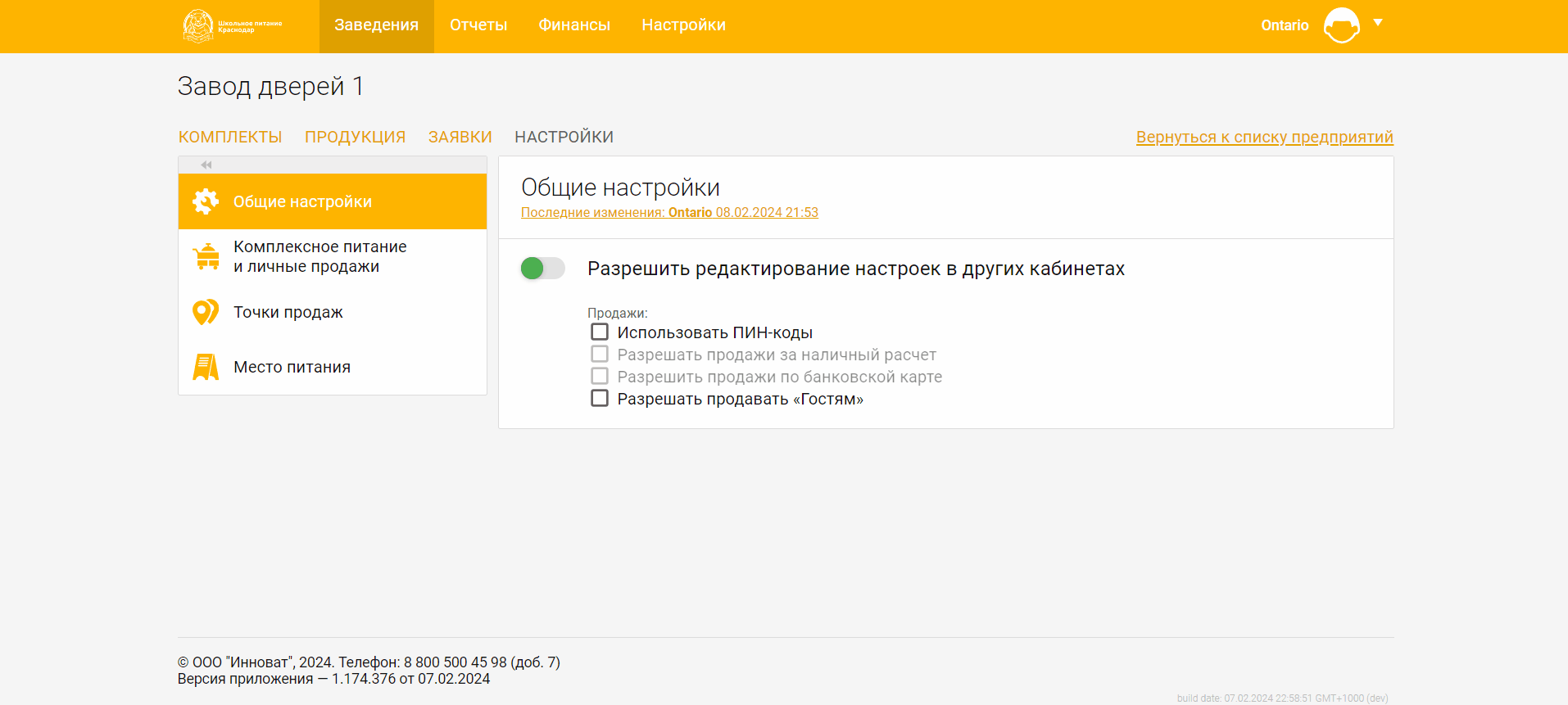Check Разрешать продавать «Гостям» option
Image resolution: width=1568 pixels, height=705 pixels.
(600, 399)
